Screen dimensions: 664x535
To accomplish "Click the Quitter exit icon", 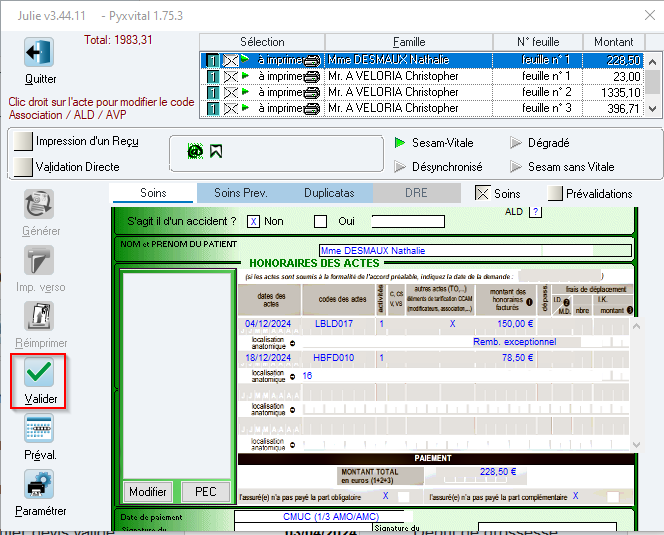I will coord(39,53).
